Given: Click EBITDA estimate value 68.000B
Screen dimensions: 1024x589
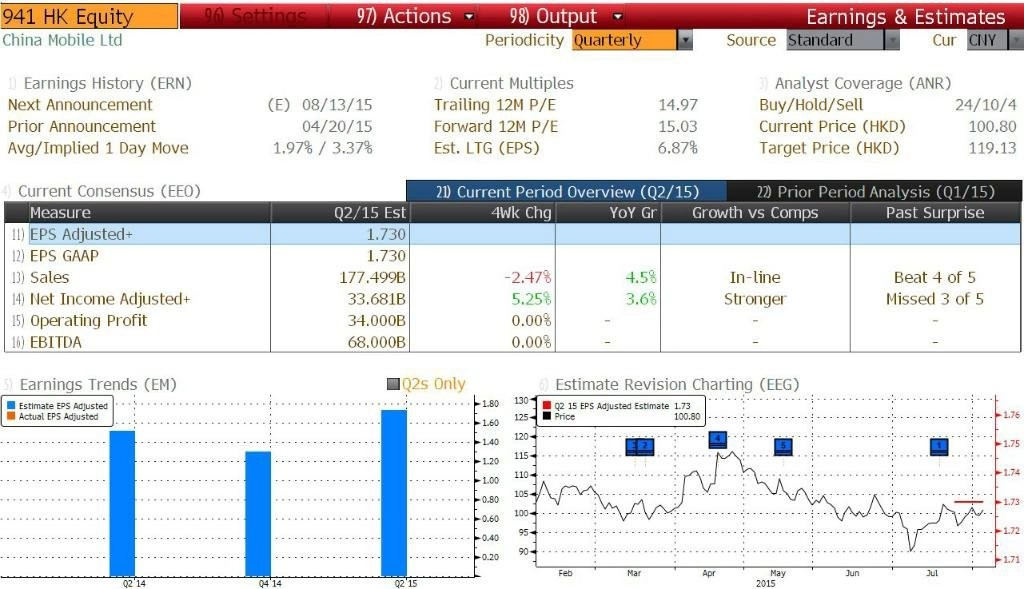Looking at the screenshot, I should click(x=376, y=342).
